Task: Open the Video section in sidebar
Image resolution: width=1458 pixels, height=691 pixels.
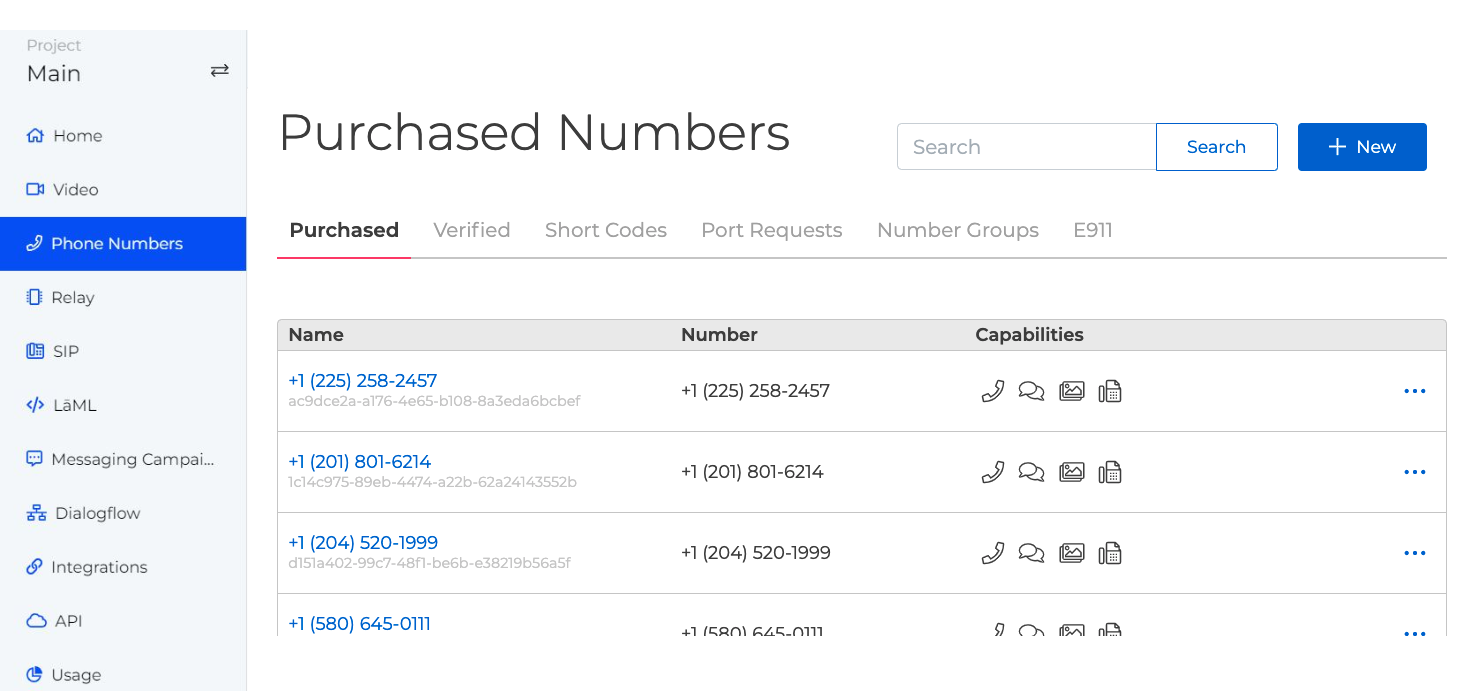Action: click(x=74, y=189)
